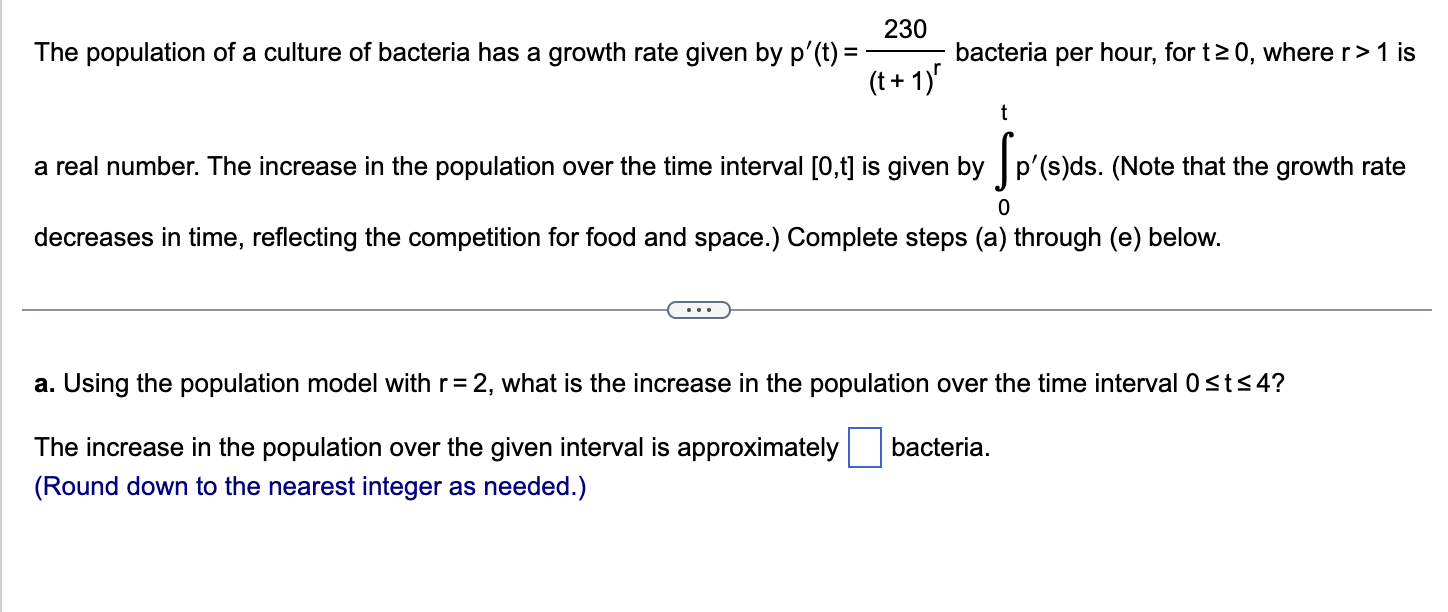
Task: Click the answer input box for bacteria count
Action: click(865, 447)
